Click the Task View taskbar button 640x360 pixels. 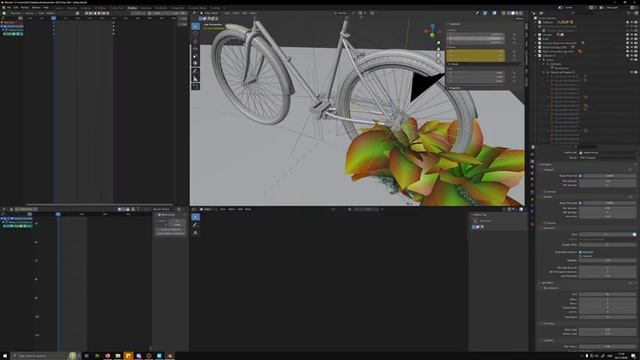point(87,356)
